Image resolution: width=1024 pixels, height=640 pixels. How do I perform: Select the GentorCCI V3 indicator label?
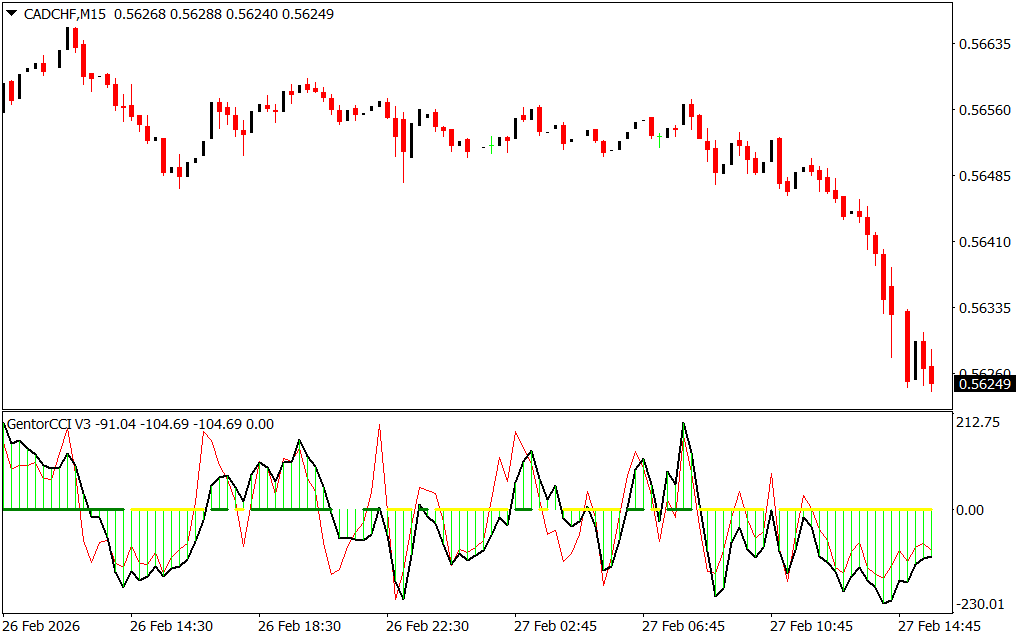tap(50, 424)
